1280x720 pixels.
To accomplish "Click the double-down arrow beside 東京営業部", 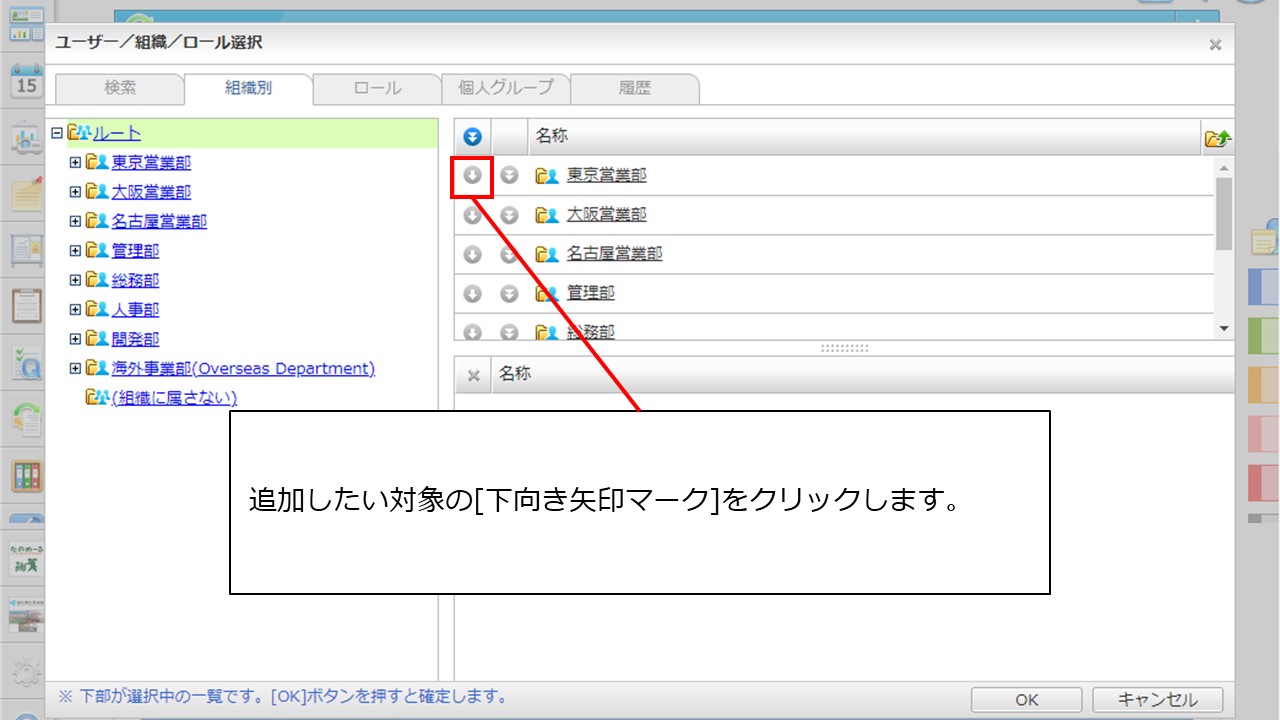I will 509,175.
